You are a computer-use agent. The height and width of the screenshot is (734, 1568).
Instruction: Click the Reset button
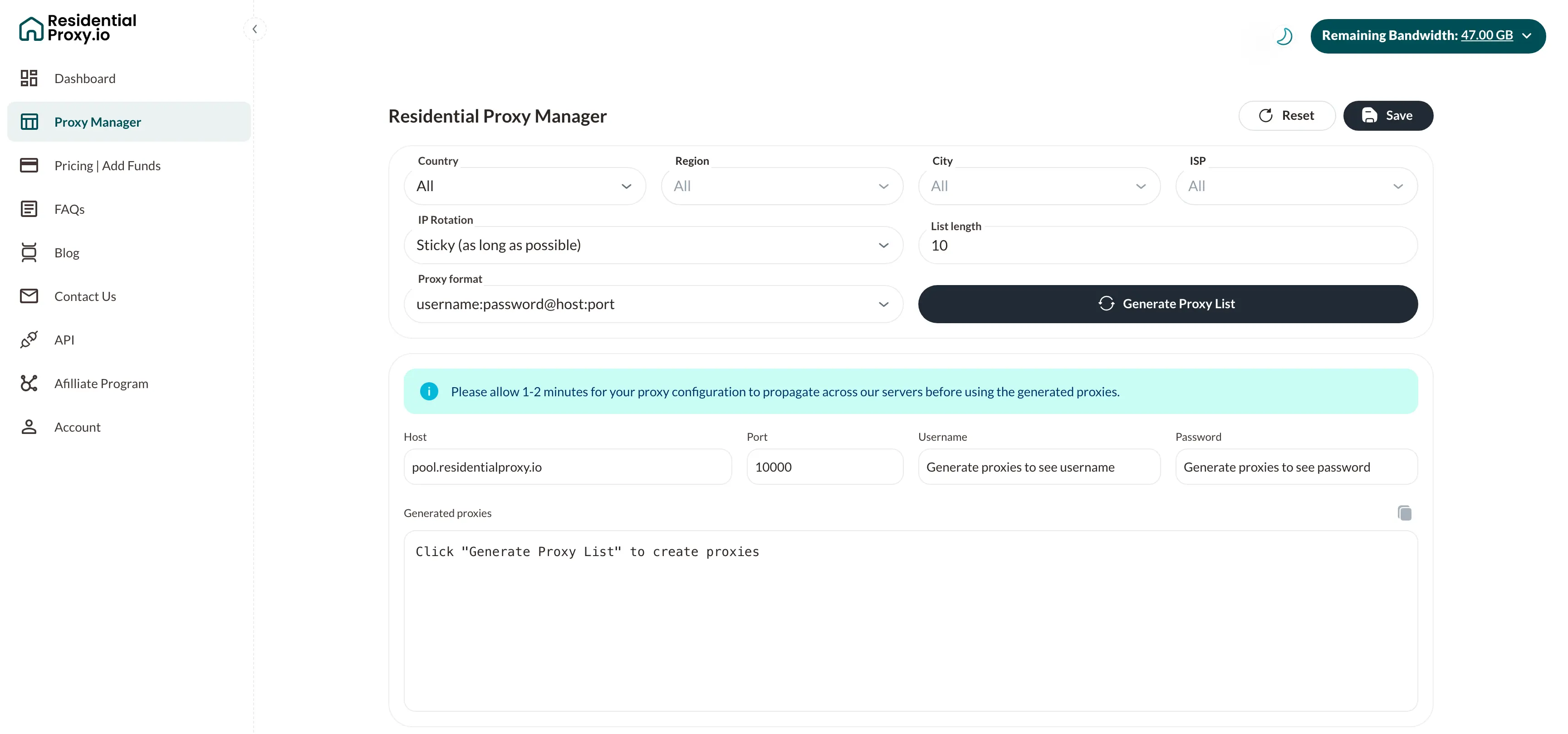(1286, 116)
